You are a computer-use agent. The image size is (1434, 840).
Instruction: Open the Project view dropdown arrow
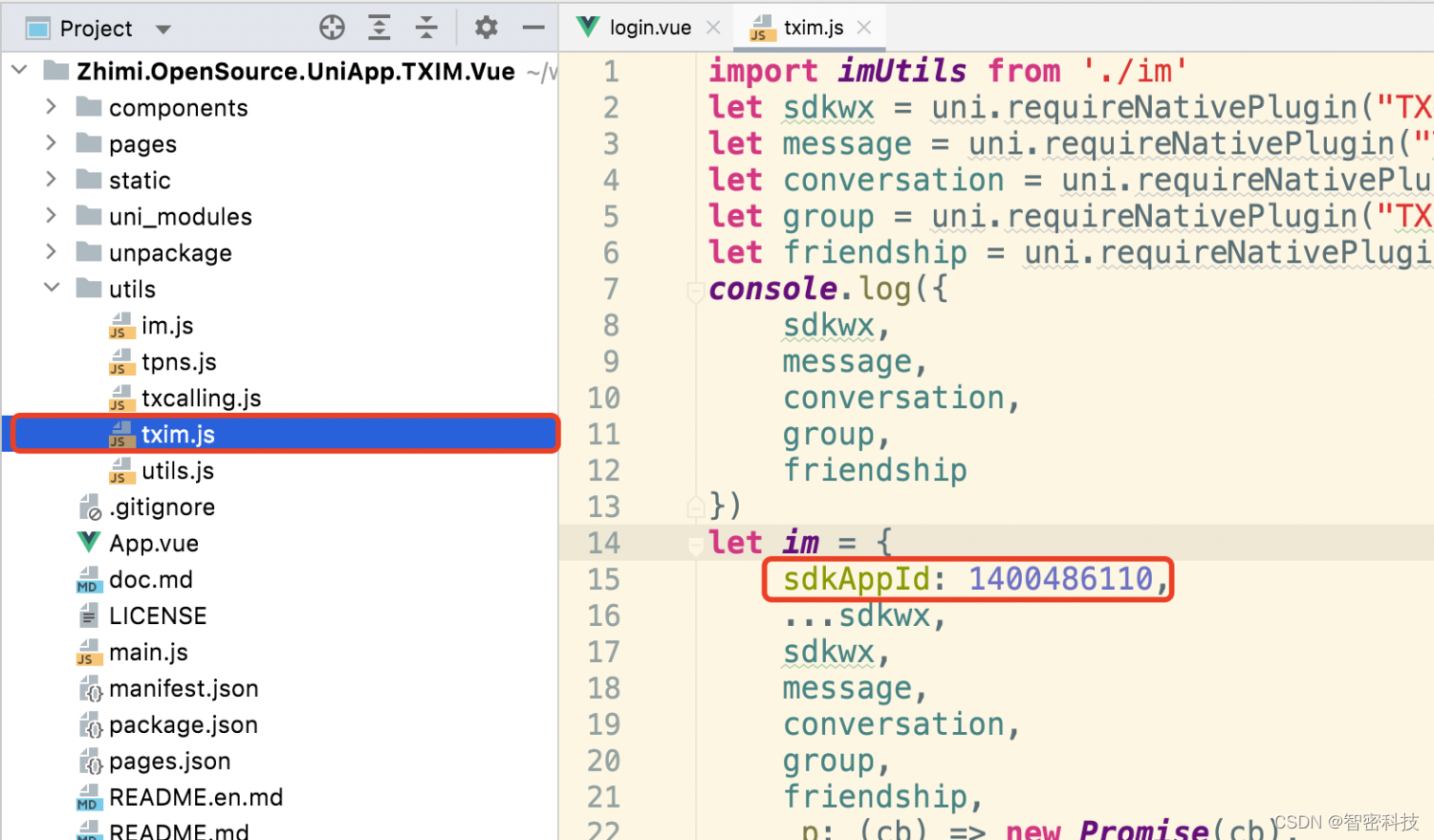(x=163, y=30)
